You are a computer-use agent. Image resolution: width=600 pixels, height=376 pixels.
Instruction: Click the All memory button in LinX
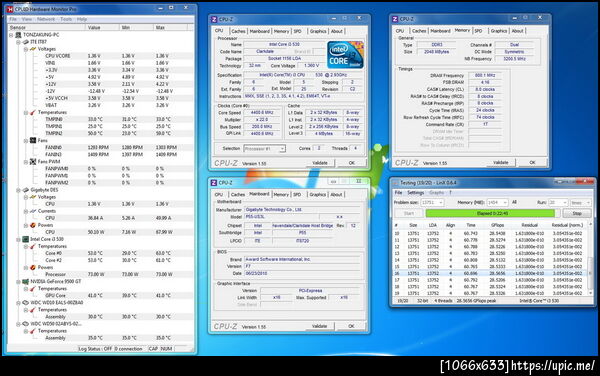(x=514, y=202)
